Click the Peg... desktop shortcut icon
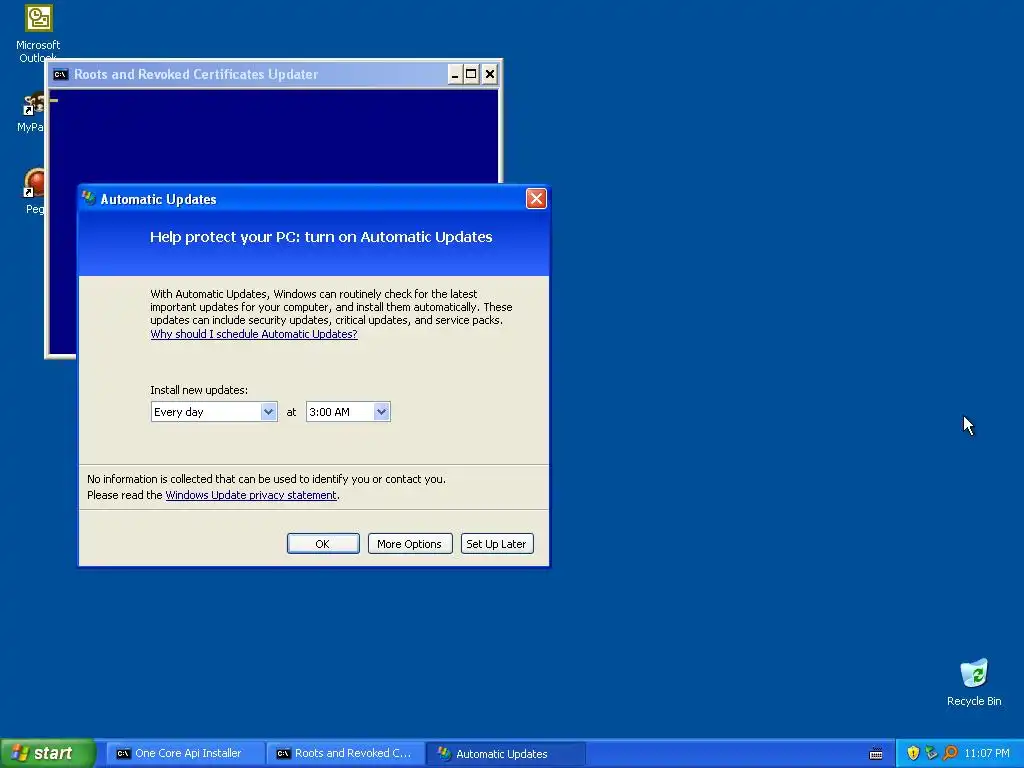 [x=33, y=191]
